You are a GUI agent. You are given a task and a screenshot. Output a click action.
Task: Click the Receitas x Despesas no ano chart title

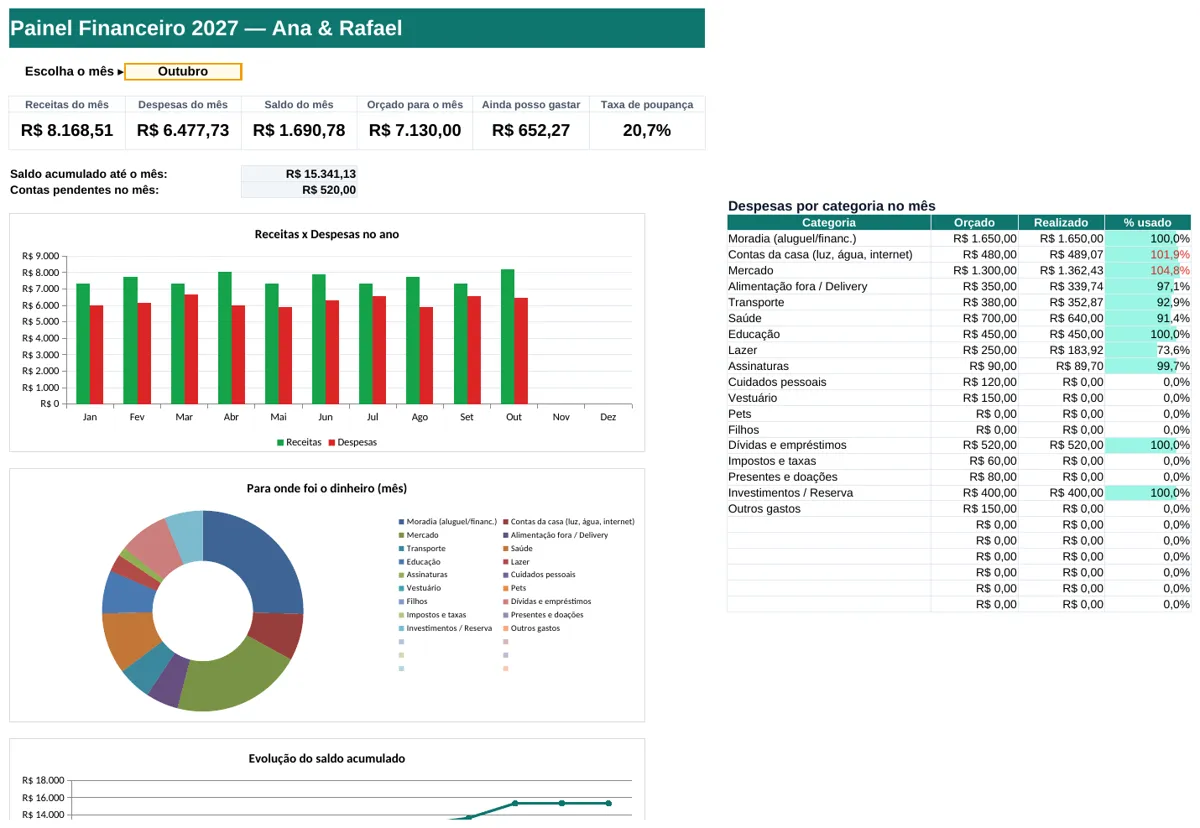click(x=327, y=235)
